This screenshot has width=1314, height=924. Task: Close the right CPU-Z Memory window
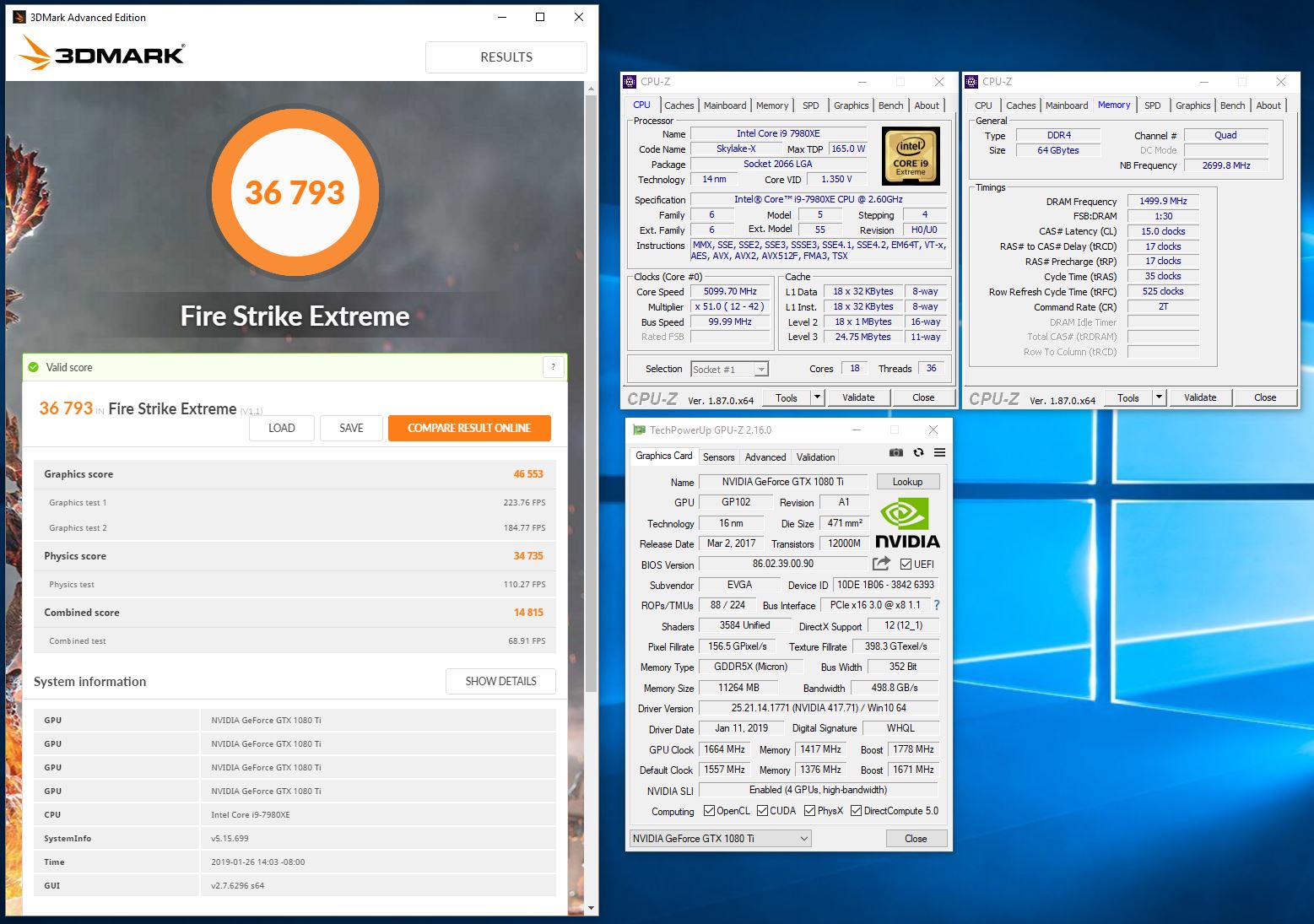tap(1281, 82)
